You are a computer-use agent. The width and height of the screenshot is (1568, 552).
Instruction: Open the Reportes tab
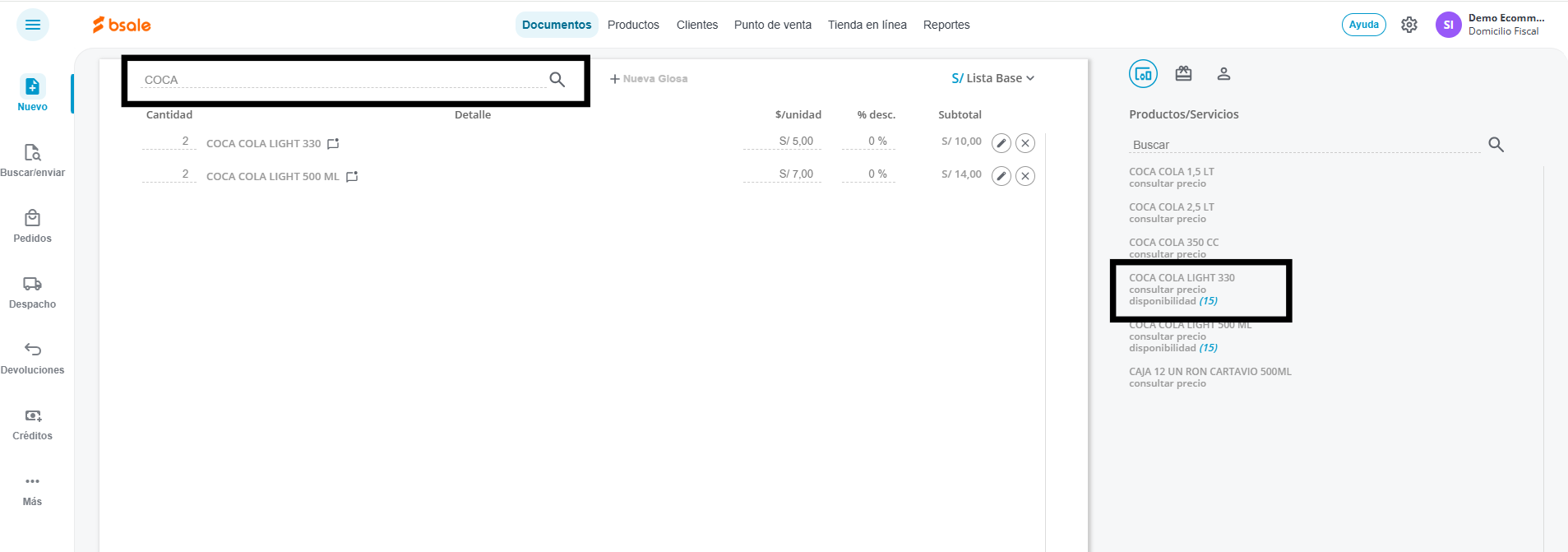tap(946, 25)
